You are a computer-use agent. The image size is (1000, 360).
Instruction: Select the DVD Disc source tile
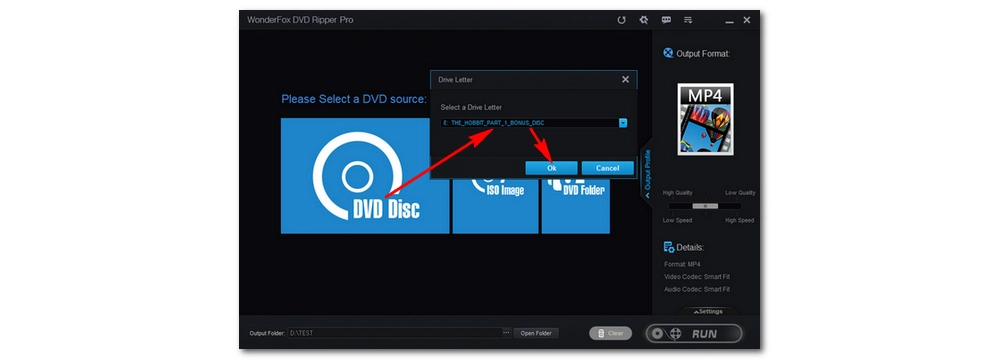pos(365,176)
